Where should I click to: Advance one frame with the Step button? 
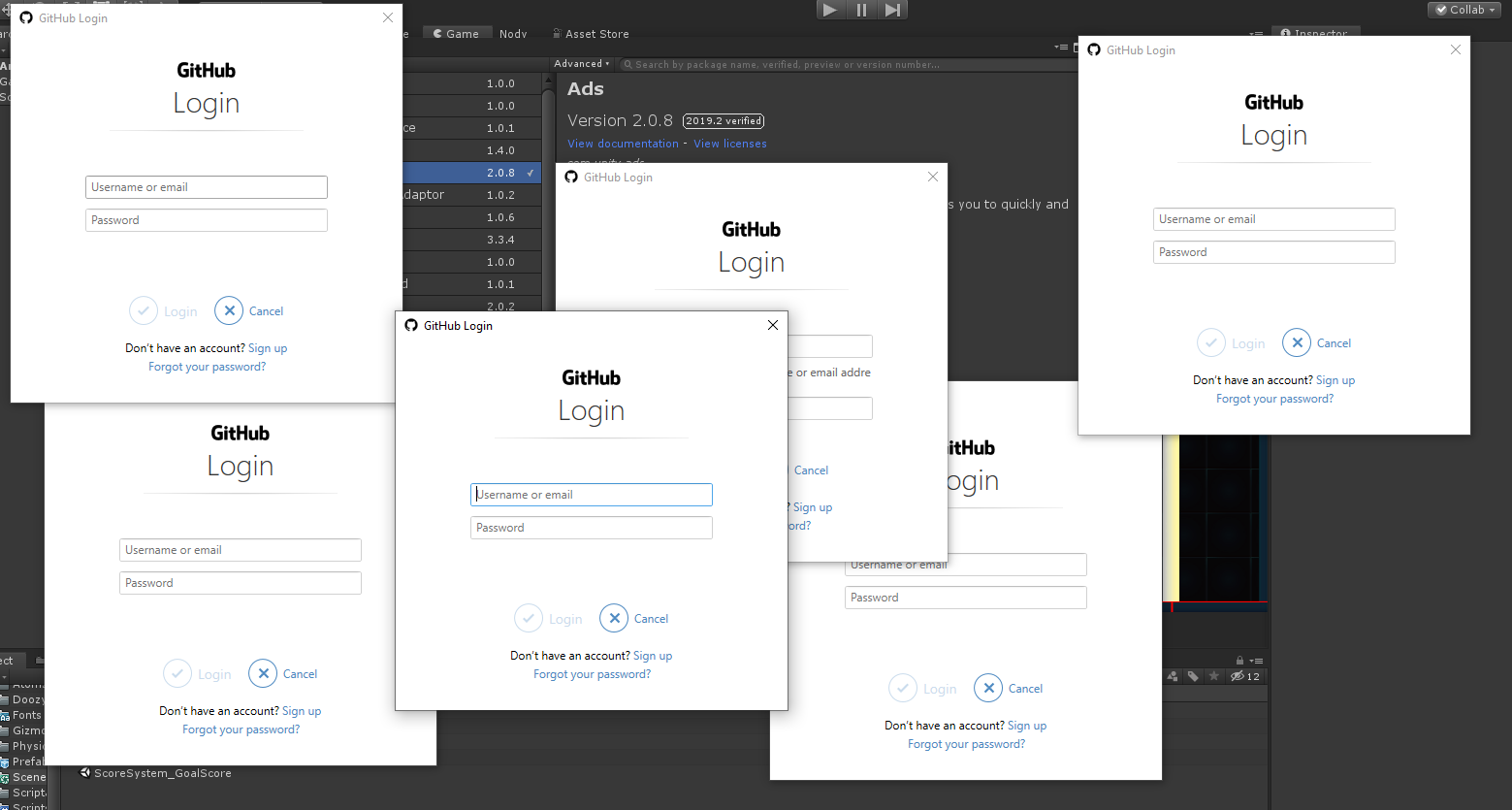tap(893, 10)
